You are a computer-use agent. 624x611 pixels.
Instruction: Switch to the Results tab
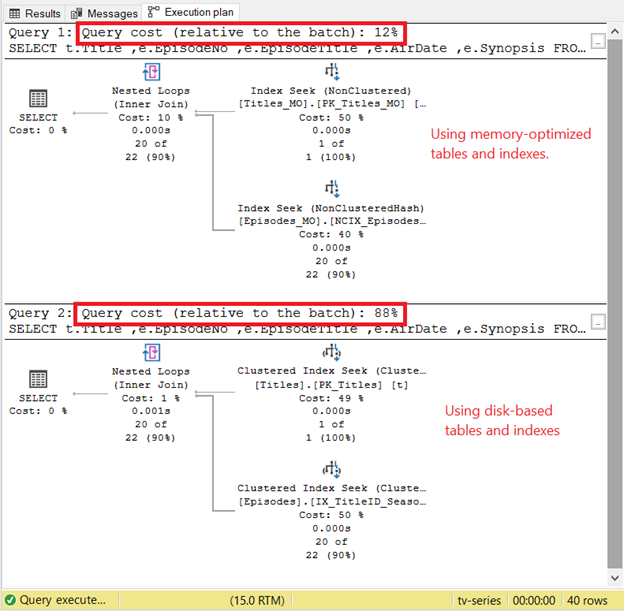click(x=35, y=14)
